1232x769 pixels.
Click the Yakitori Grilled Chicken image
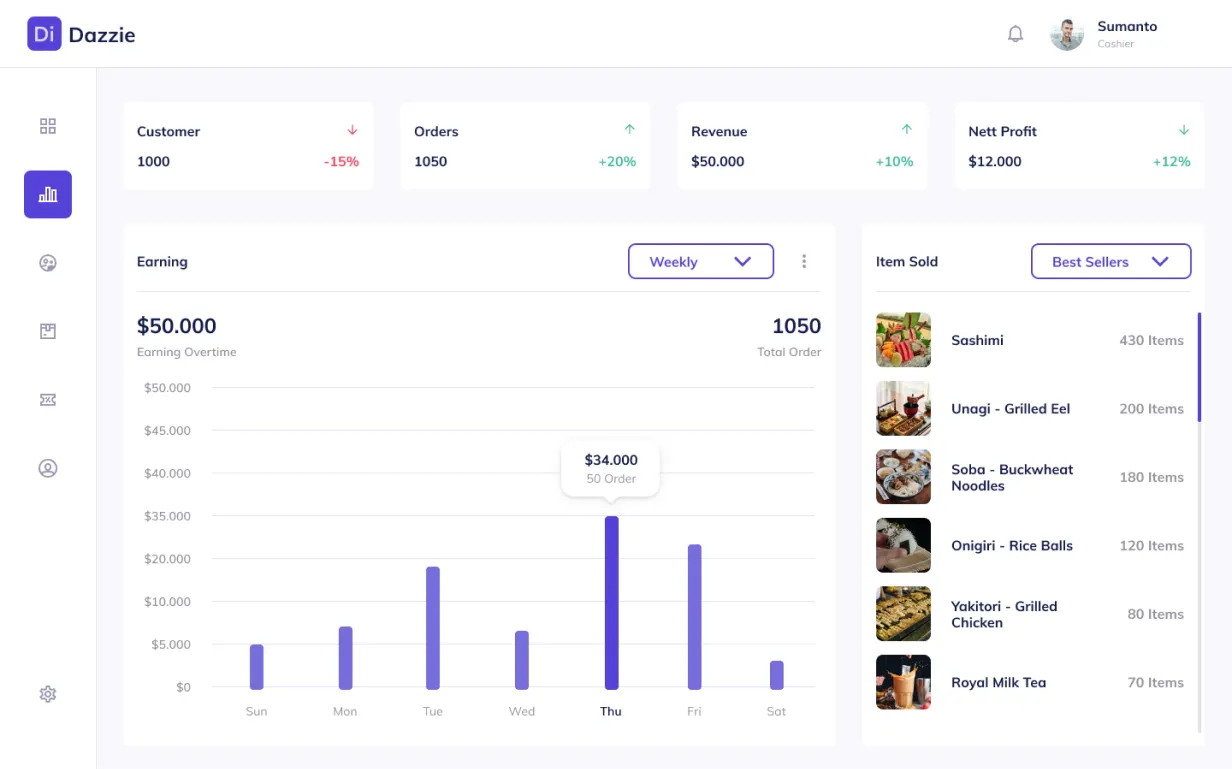point(903,614)
